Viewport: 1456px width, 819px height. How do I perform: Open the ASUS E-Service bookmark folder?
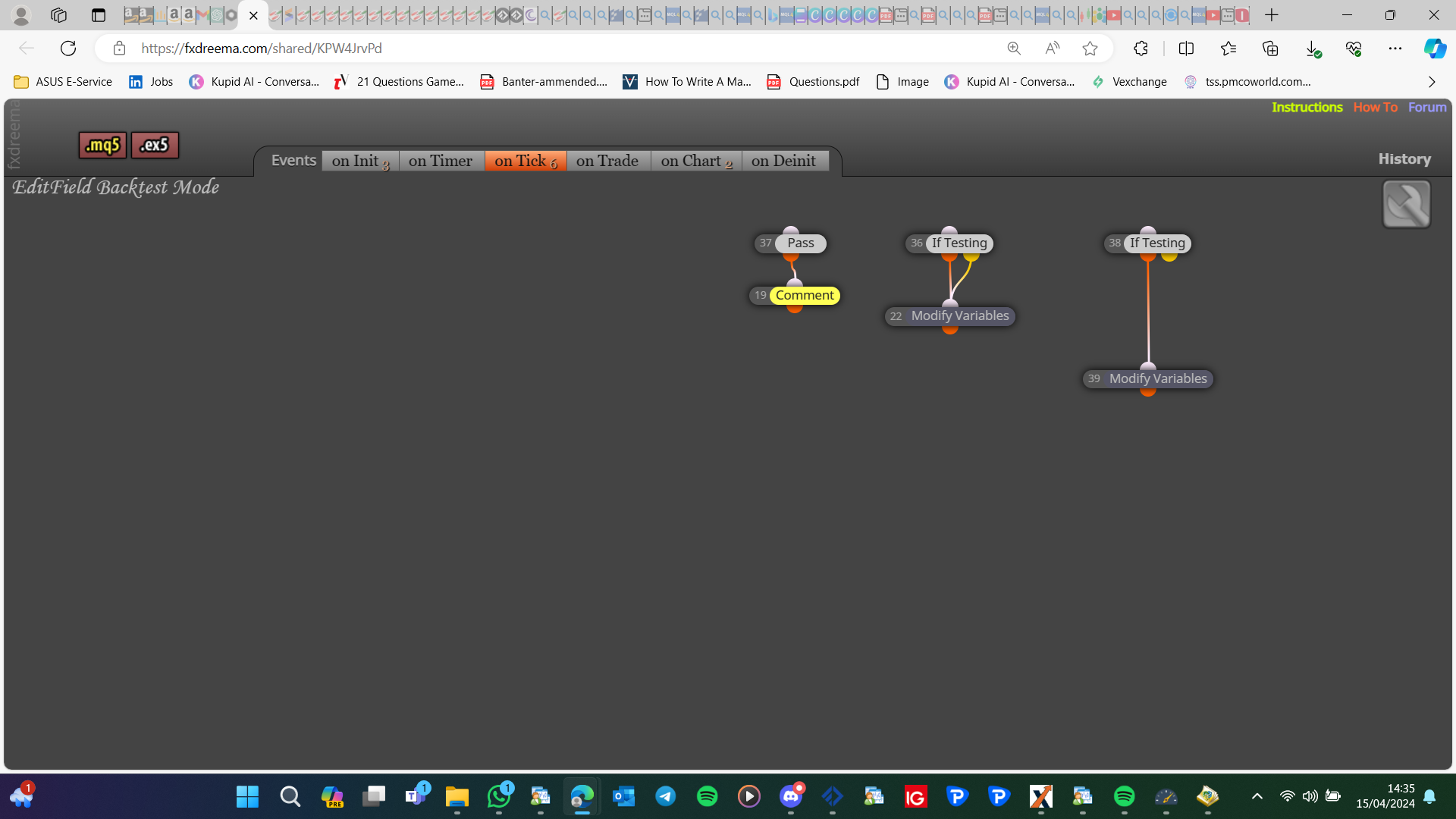63,82
